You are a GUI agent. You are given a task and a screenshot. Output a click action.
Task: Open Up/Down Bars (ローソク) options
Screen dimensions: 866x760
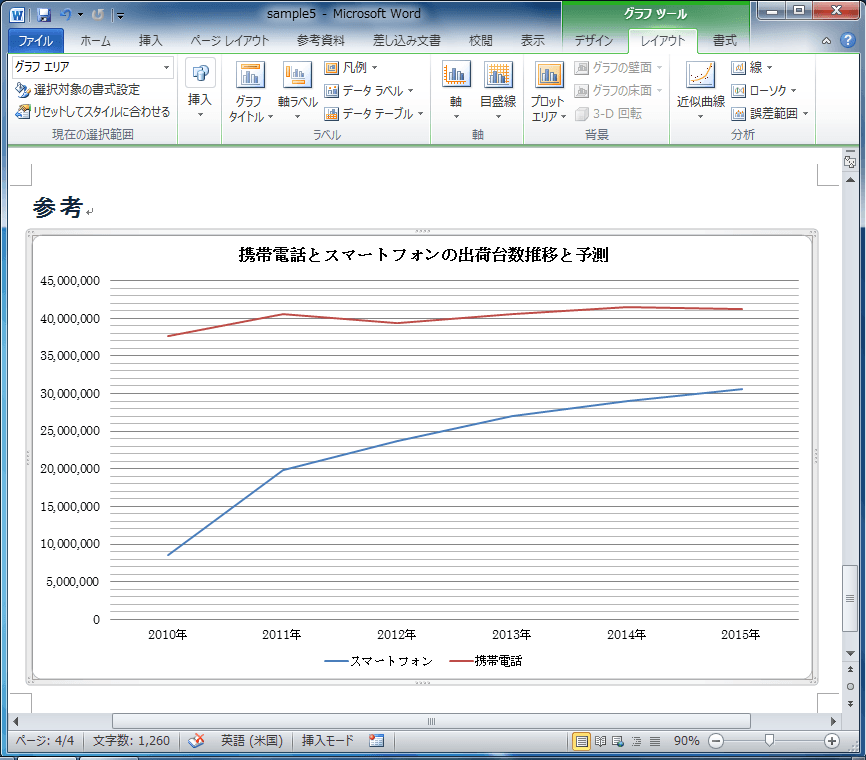click(x=764, y=91)
